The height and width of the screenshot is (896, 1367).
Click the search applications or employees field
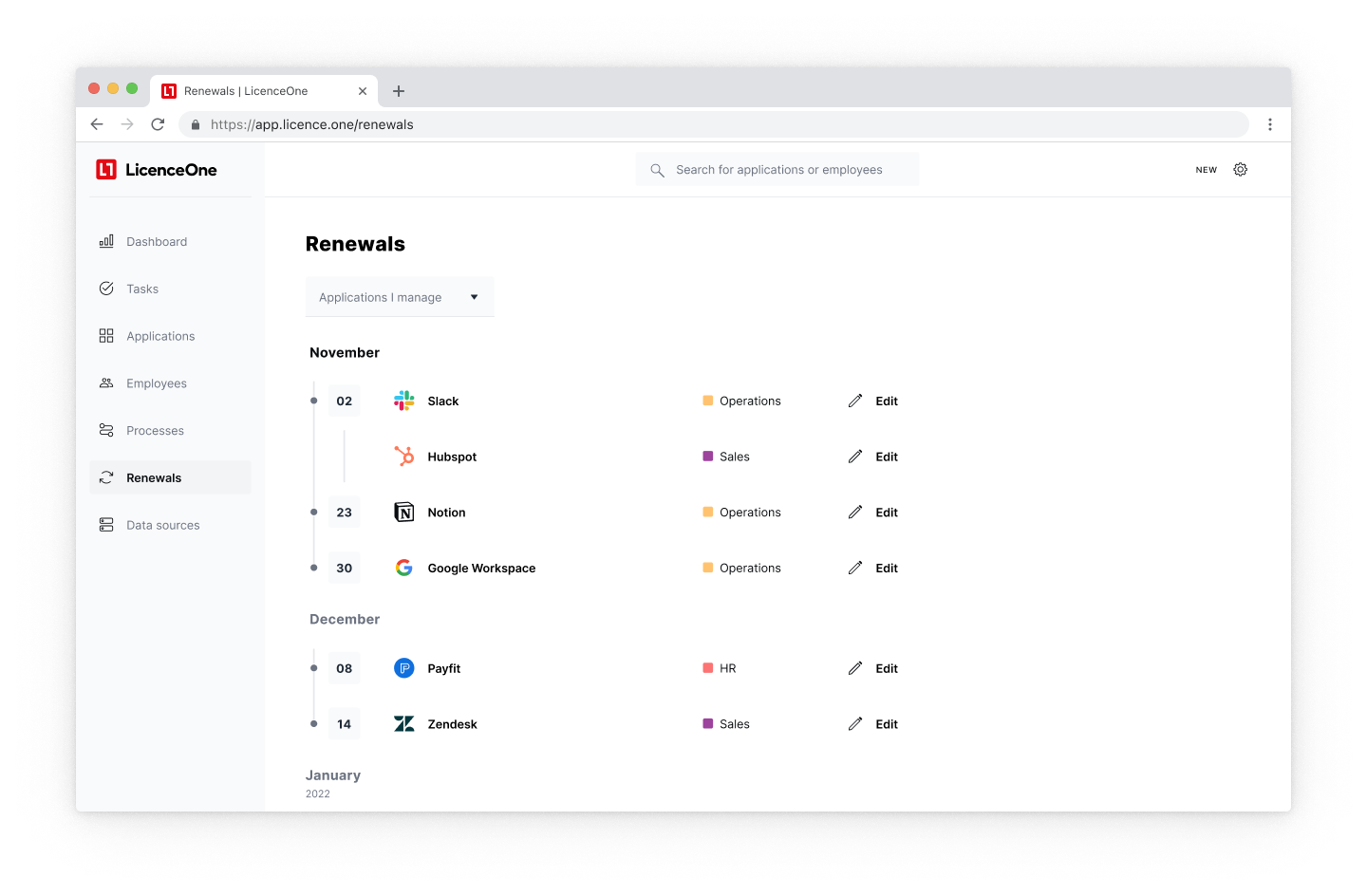[777, 170]
